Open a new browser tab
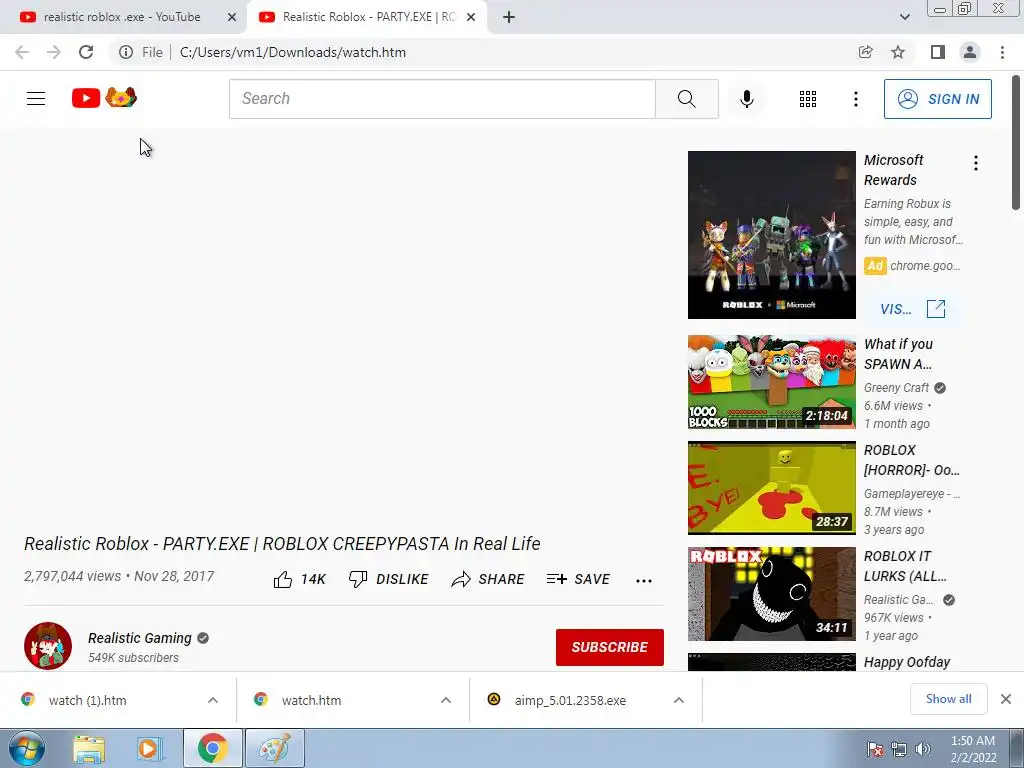The image size is (1024, 768). click(509, 17)
